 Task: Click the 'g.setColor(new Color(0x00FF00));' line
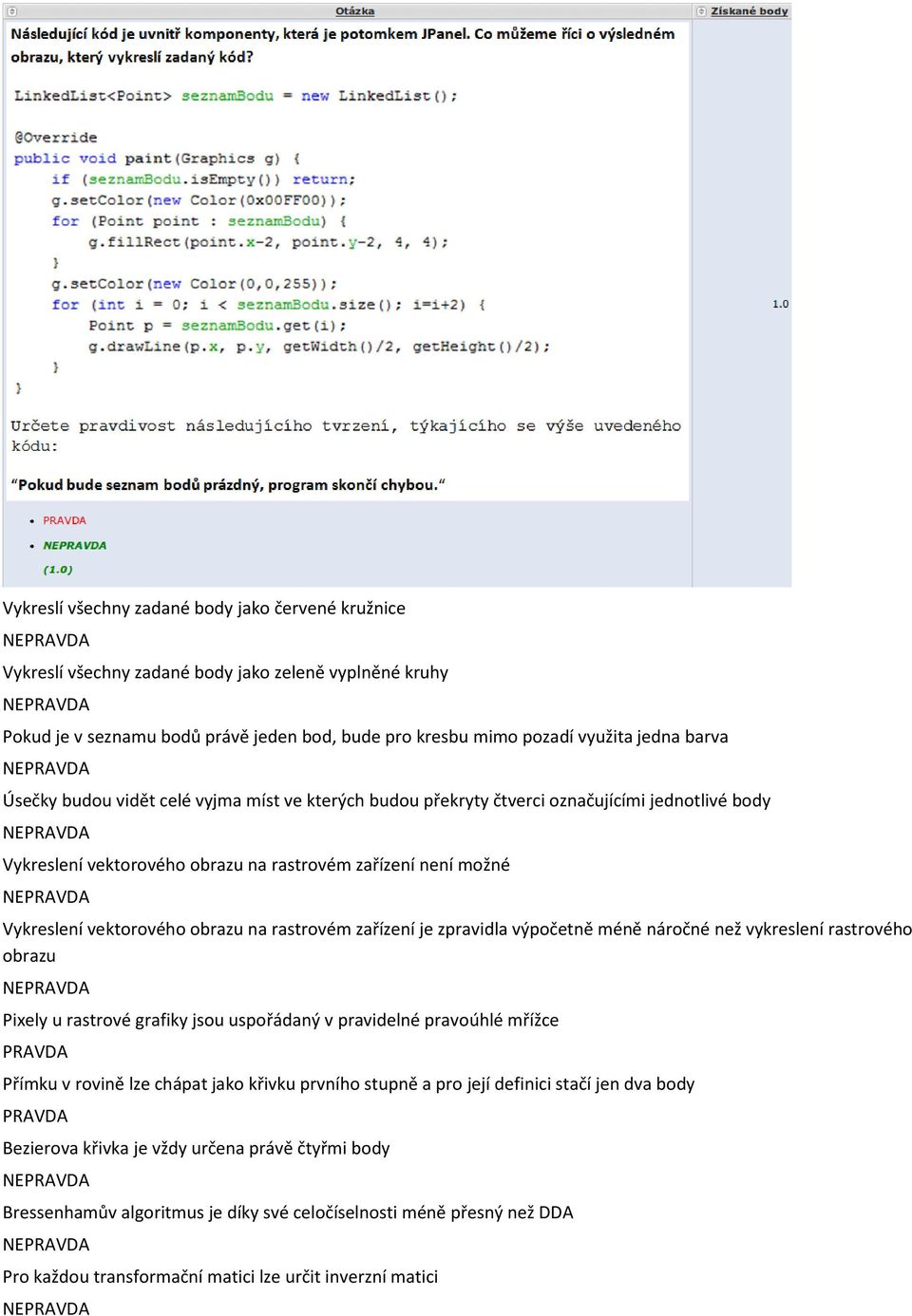(x=199, y=200)
